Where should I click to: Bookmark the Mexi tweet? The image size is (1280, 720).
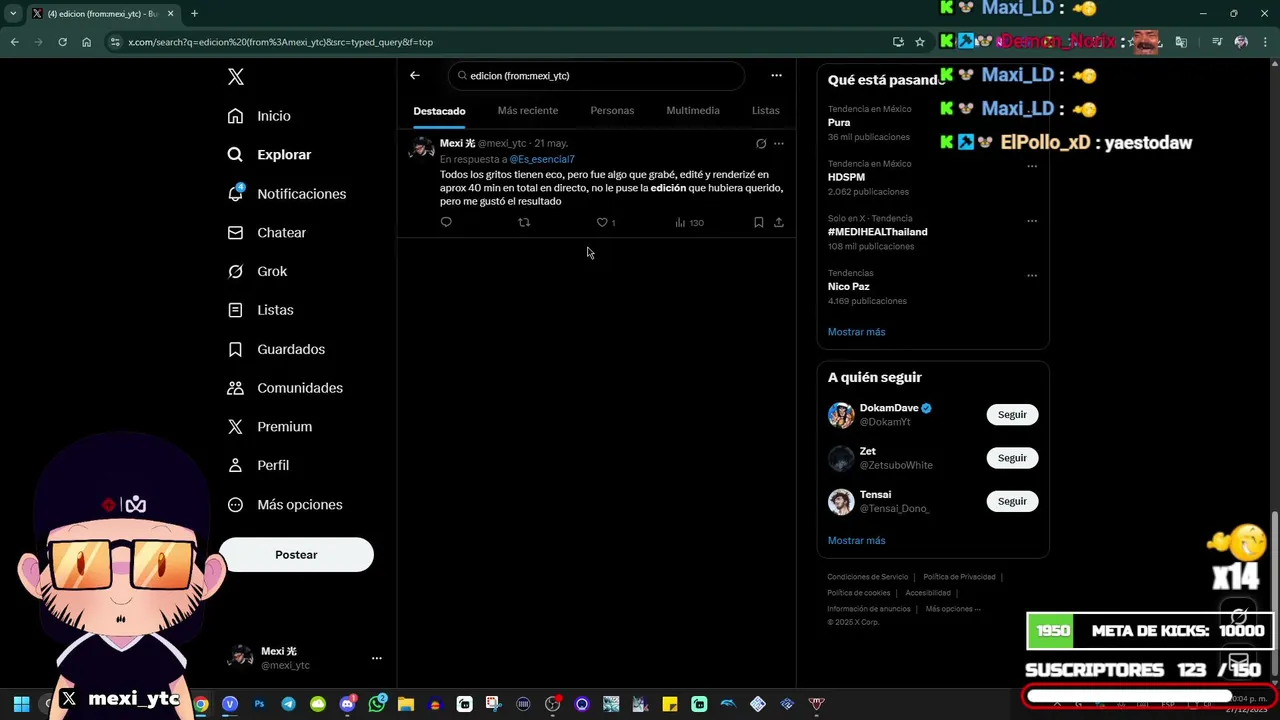point(759,223)
